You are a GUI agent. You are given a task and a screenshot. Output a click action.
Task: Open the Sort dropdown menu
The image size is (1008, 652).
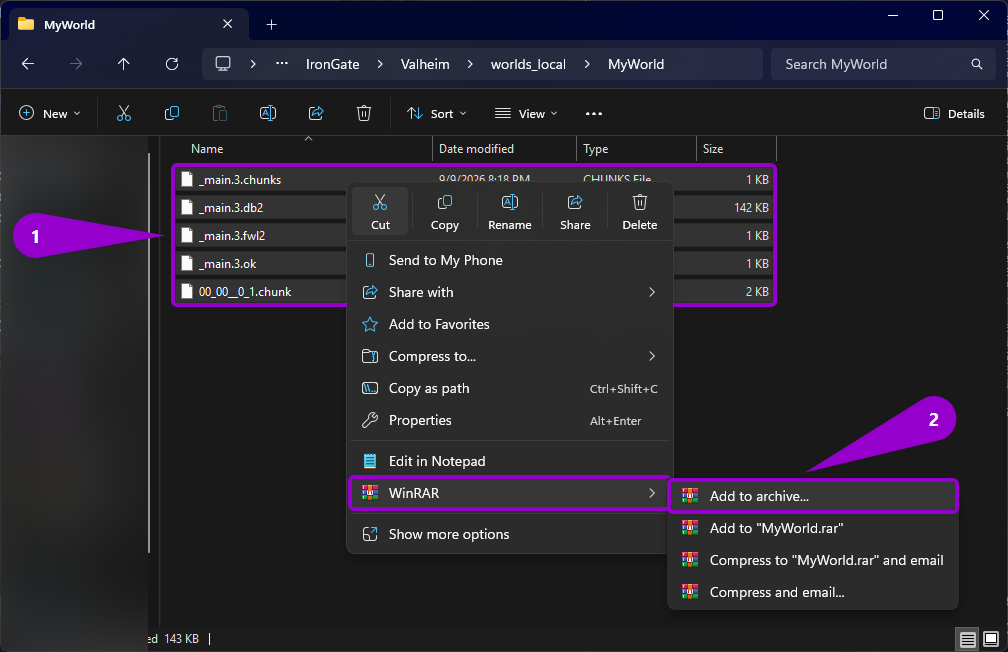pyautogui.click(x=436, y=114)
